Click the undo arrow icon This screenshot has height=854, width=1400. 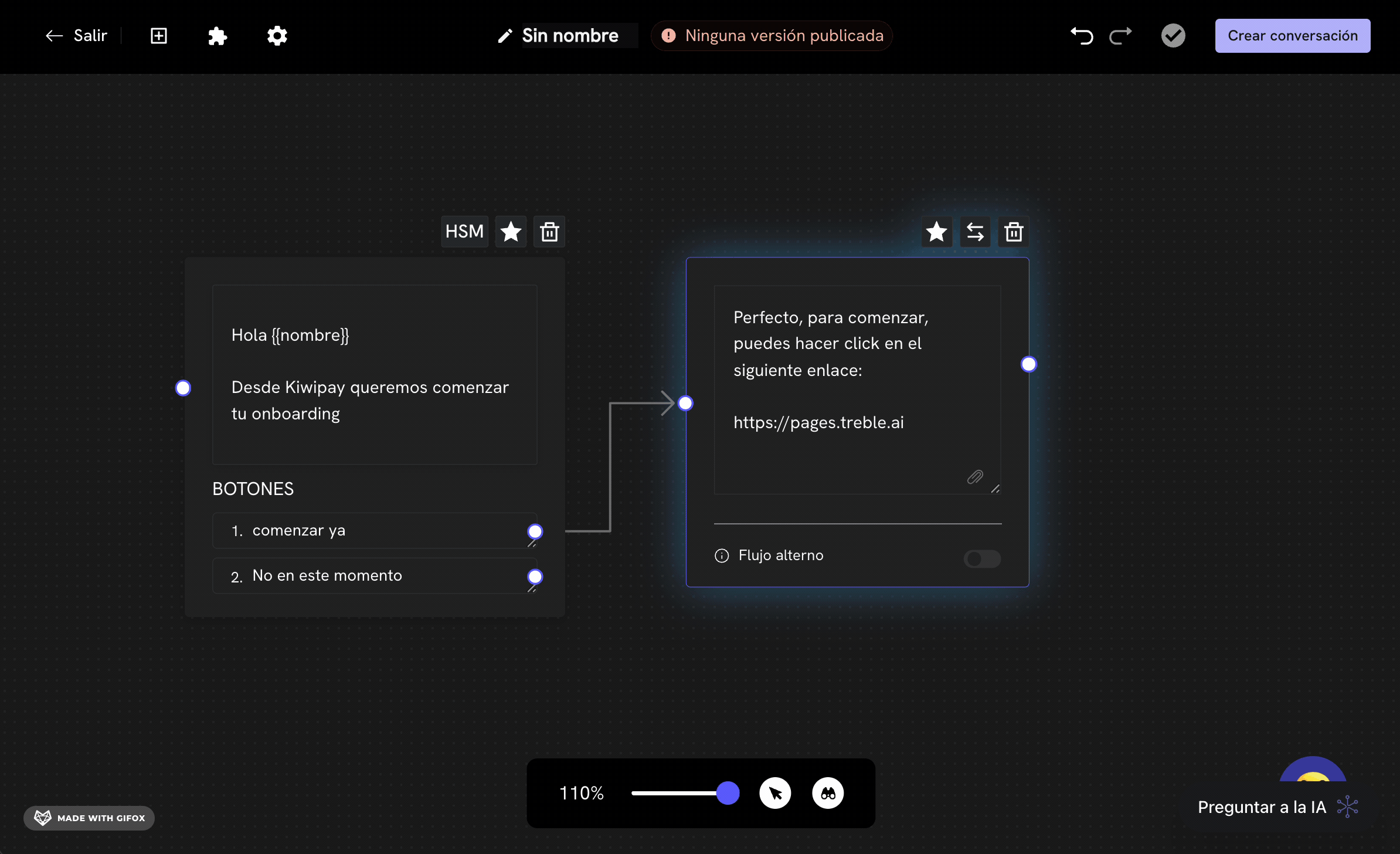click(1082, 36)
